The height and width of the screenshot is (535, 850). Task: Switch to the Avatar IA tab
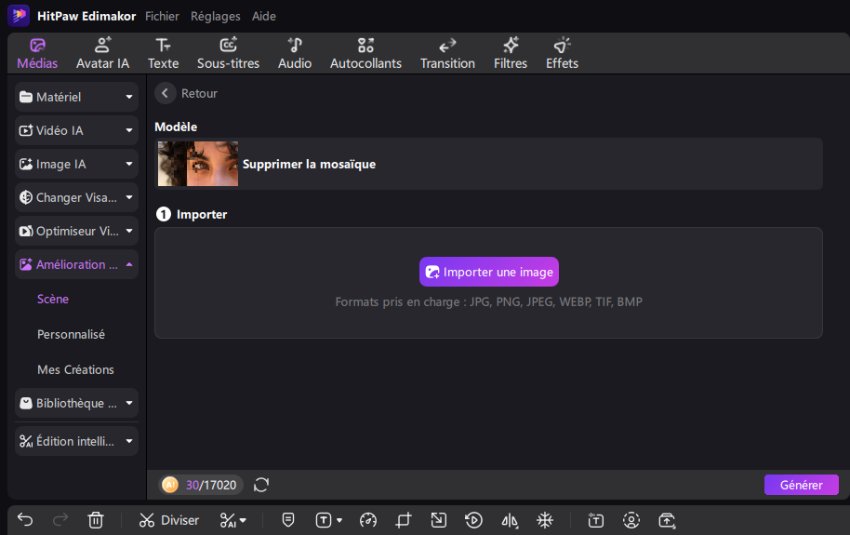tap(102, 54)
